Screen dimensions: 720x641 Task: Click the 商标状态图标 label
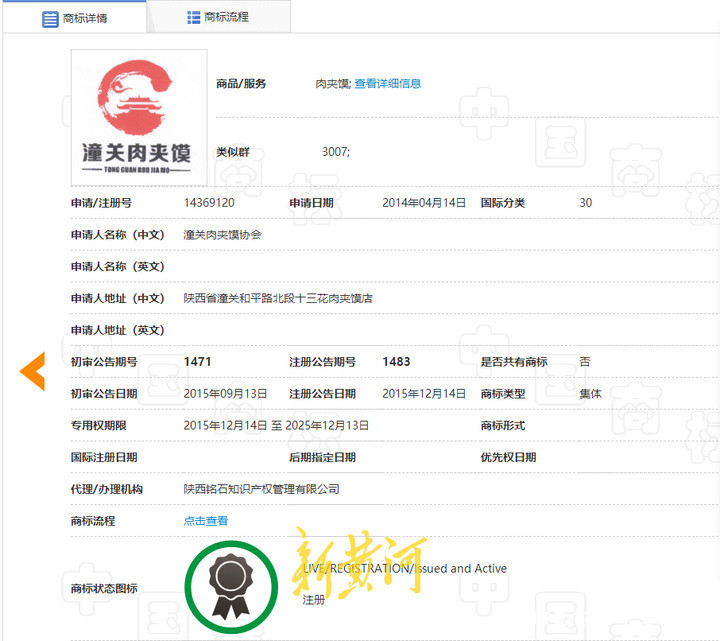(104, 588)
